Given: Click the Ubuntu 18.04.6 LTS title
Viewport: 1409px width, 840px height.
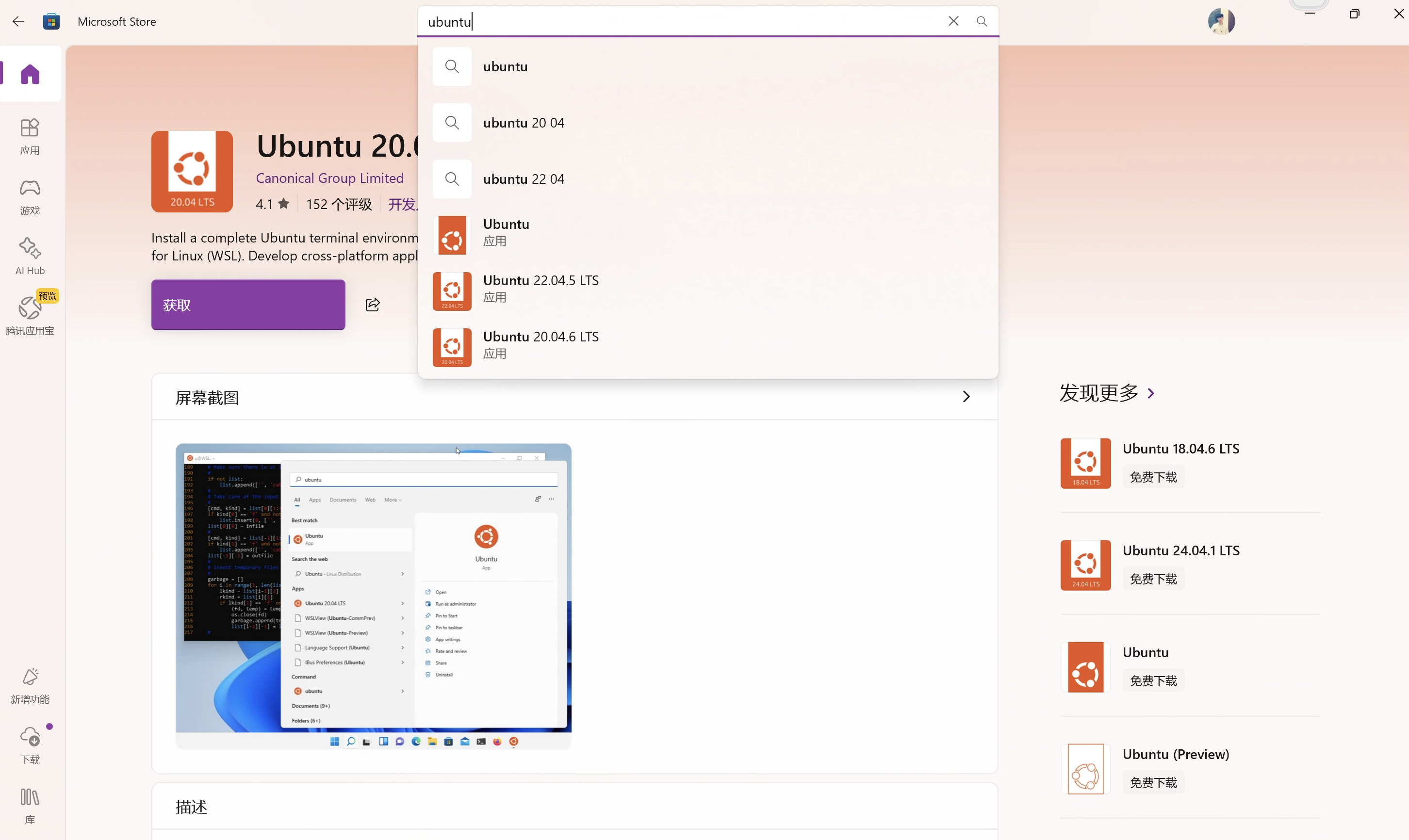Looking at the screenshot, I should click(1181, 448).
